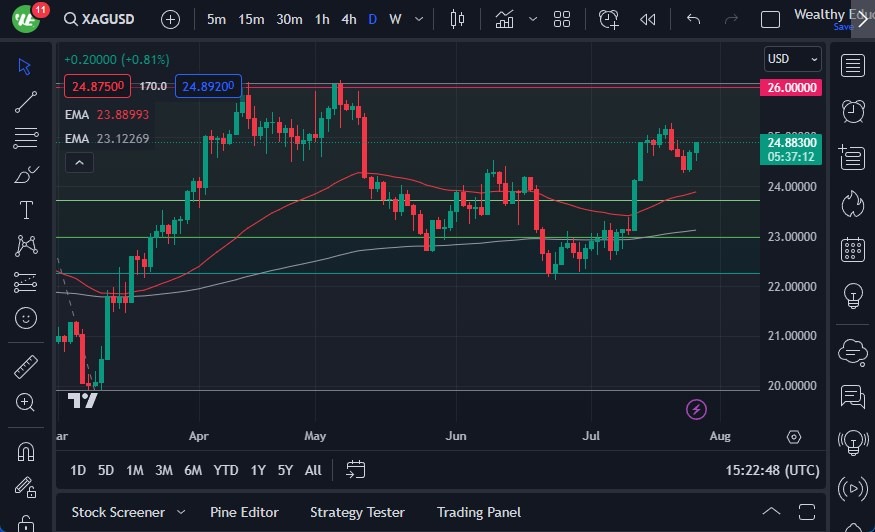Open the indicators menu icon
The height and width of the screenshot is (532, 875).
point(505,19)
